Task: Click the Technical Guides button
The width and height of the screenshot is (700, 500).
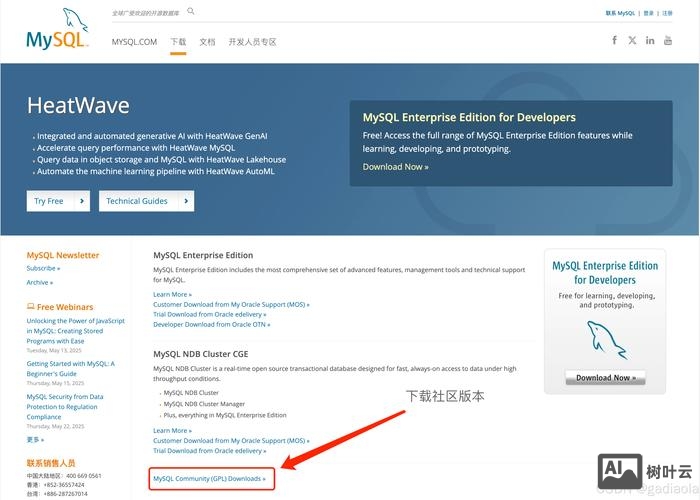Action: [x=146, y=201]
